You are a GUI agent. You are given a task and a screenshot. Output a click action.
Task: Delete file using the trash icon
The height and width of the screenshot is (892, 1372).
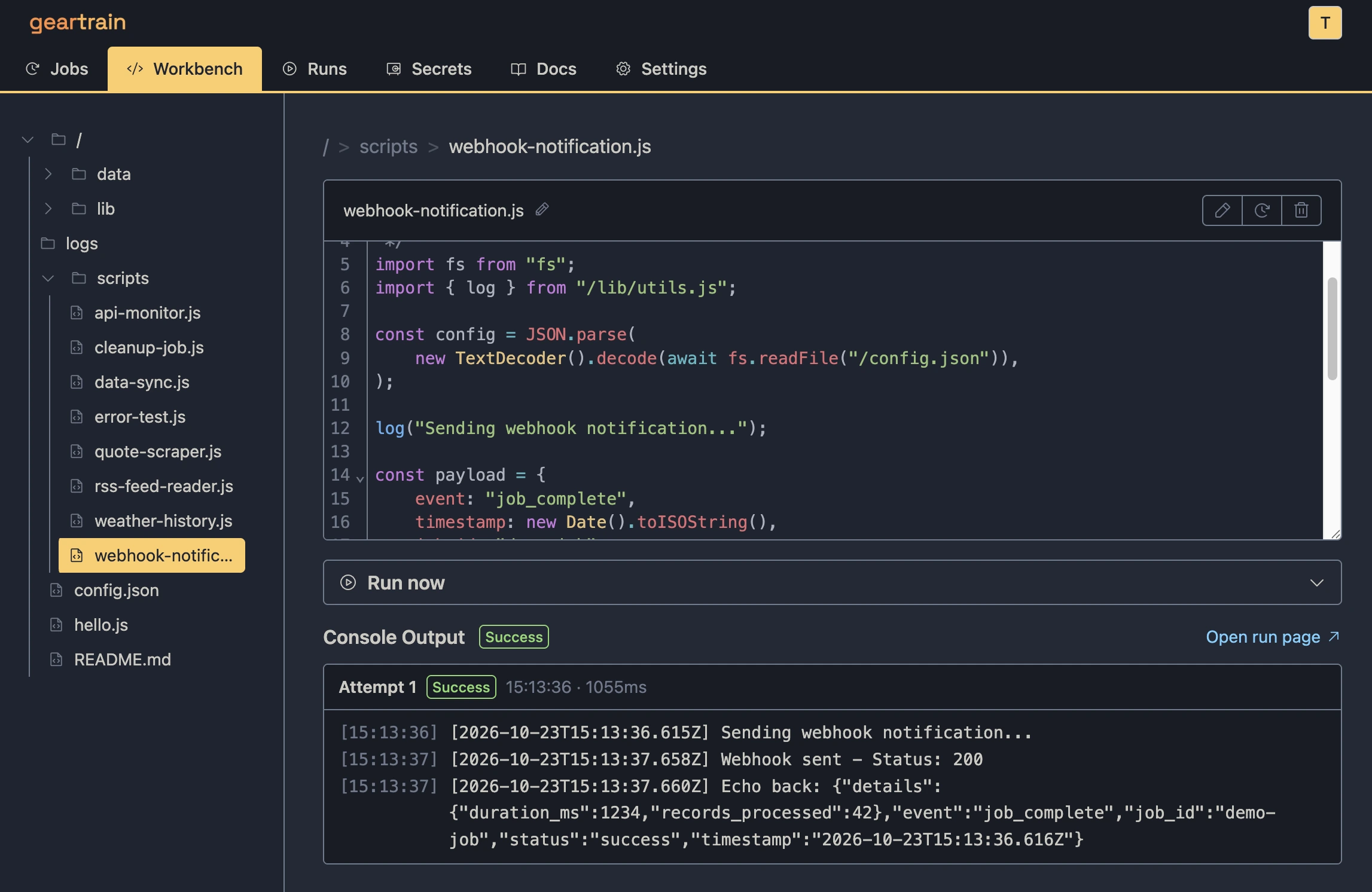click(1301, 210)
